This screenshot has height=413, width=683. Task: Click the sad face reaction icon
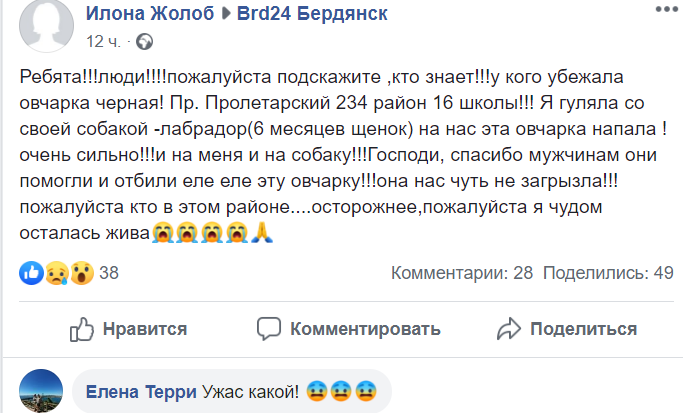tap(56, 272)
